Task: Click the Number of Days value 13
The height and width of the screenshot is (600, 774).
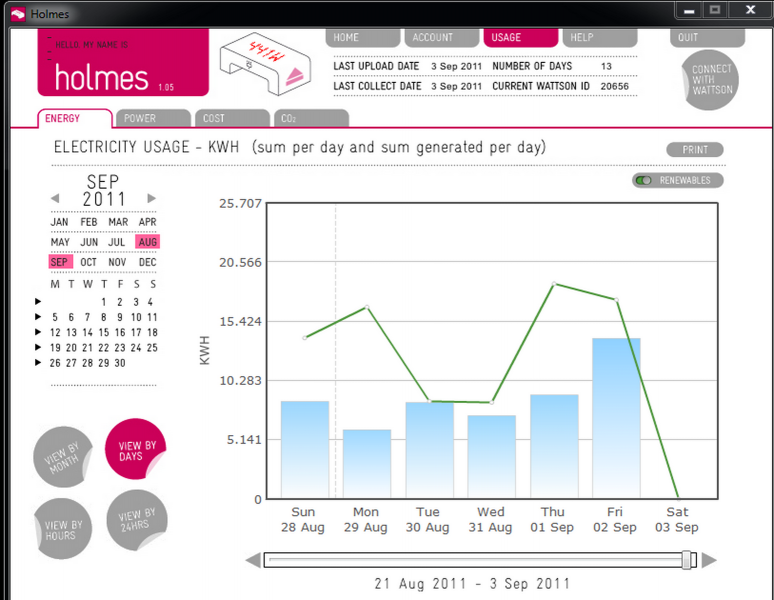Action: 606,67
